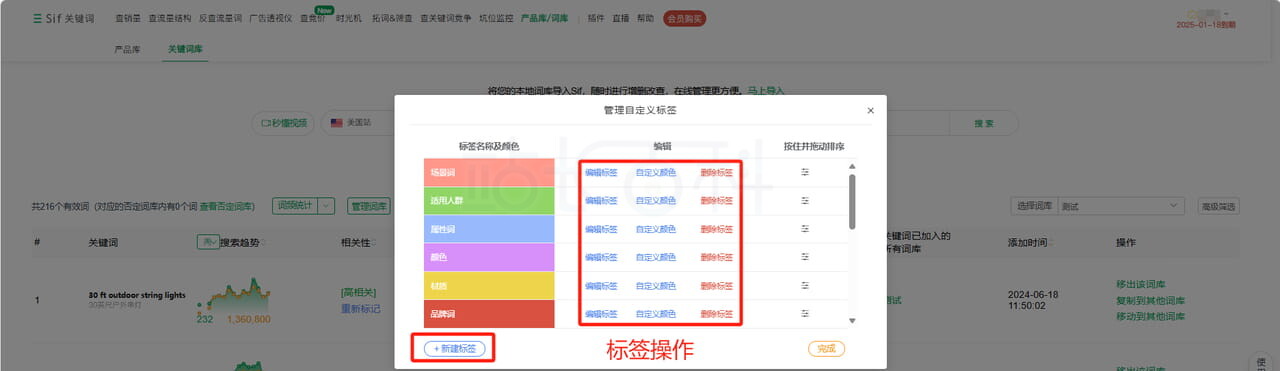Open 拓词&筛查 in the top navigation
1280x371 pixels.
(x=391, y=18)
